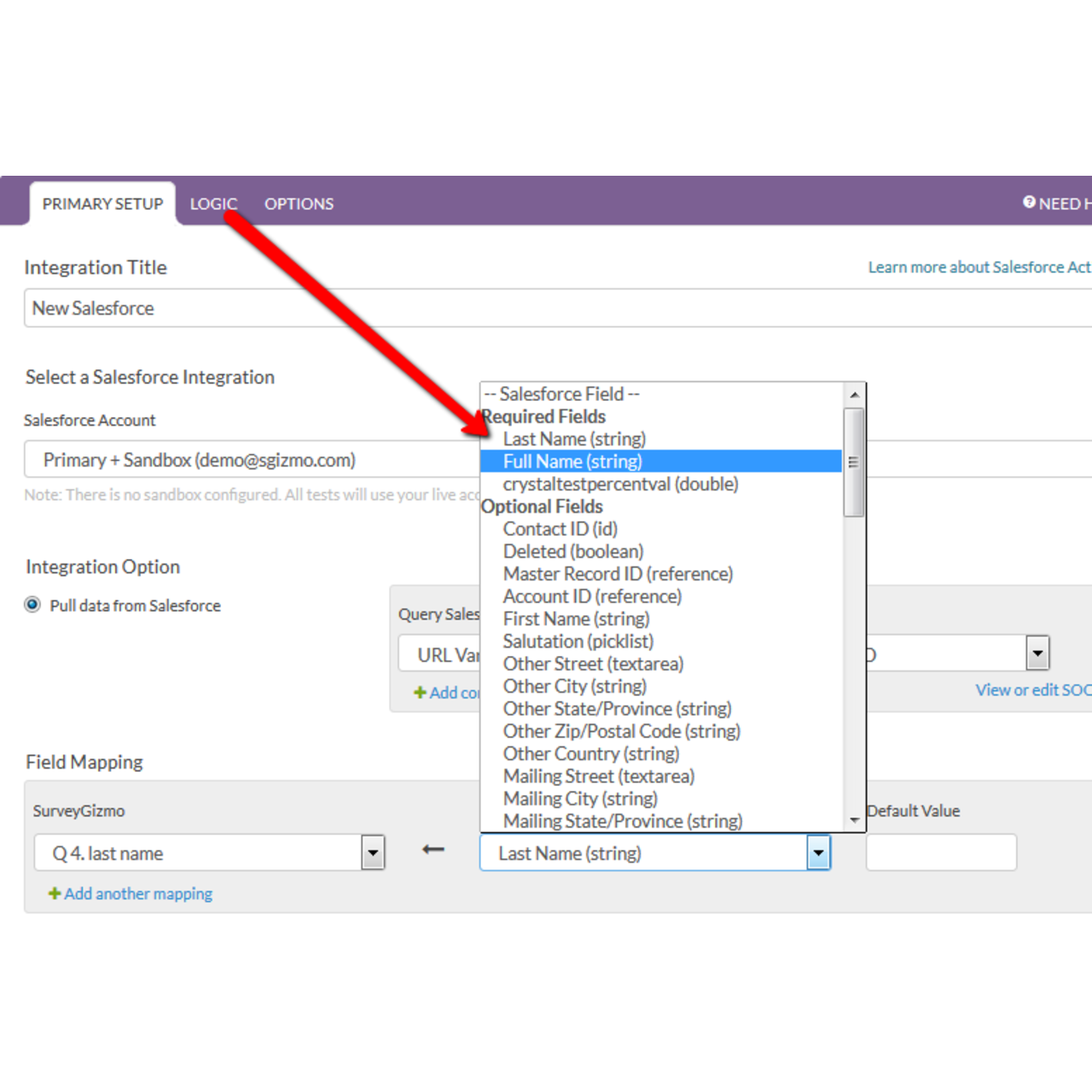Click the green plus next to Add condition
The width and height of the screenshot is (1092, 1092).
pyautogui.click(x=420, y=693)
